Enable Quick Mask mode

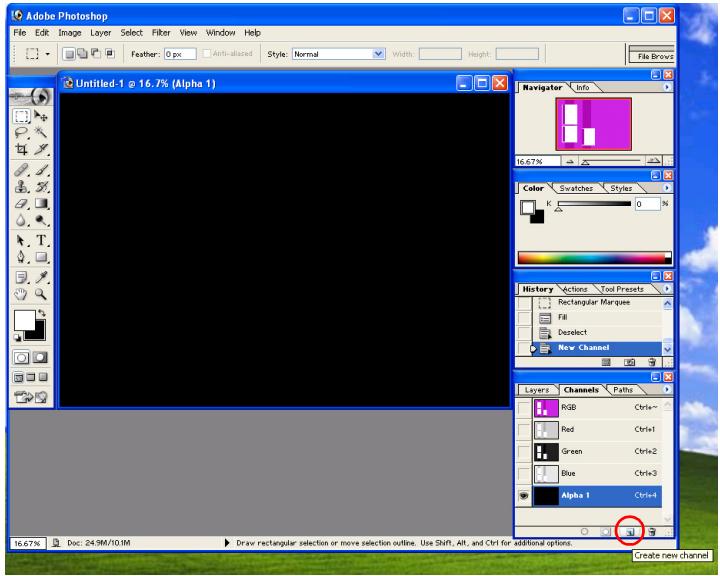[x=40, y=357]
